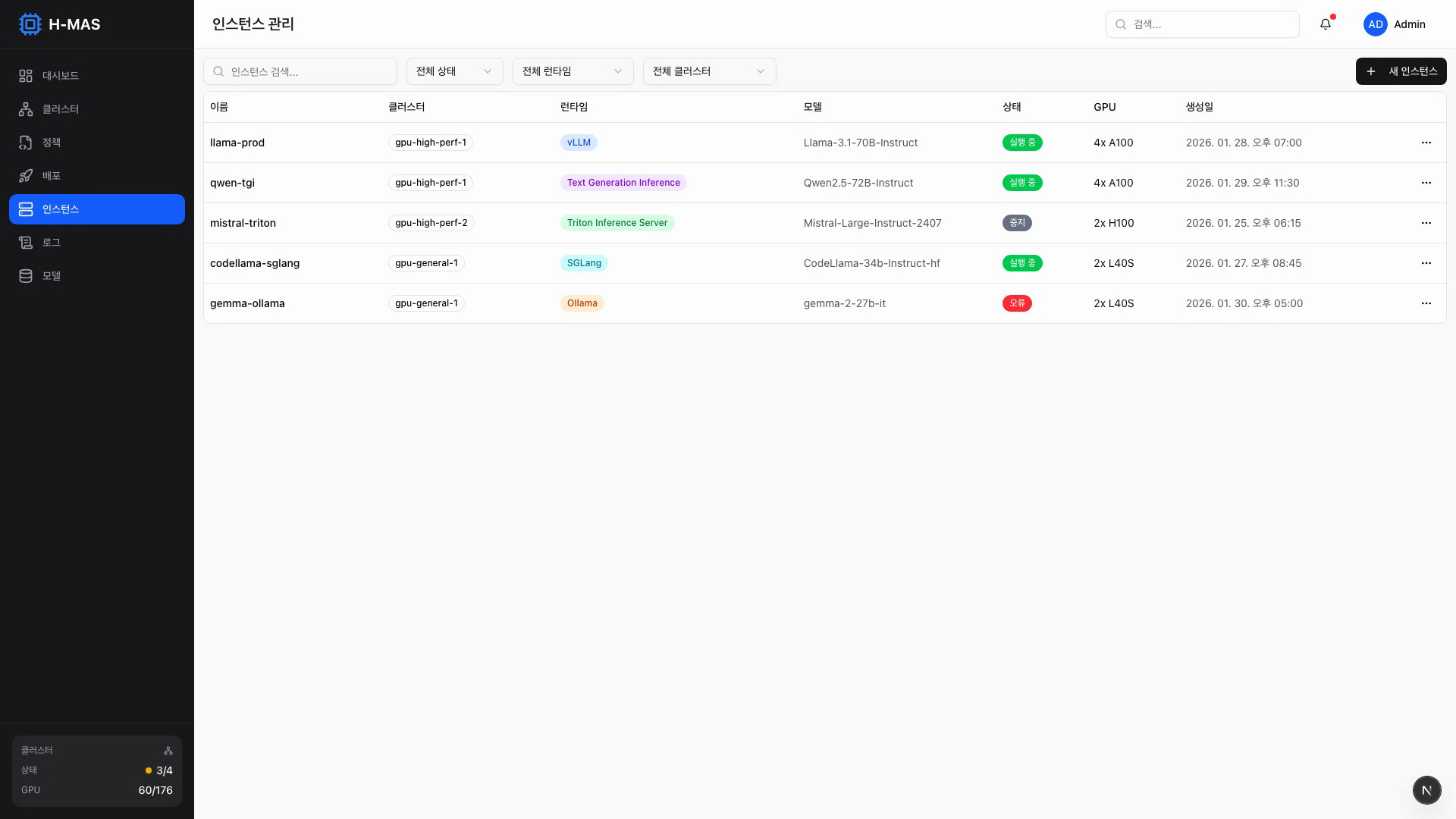
Task: Open more actions for mistral-triton row
Action: 1426,223
